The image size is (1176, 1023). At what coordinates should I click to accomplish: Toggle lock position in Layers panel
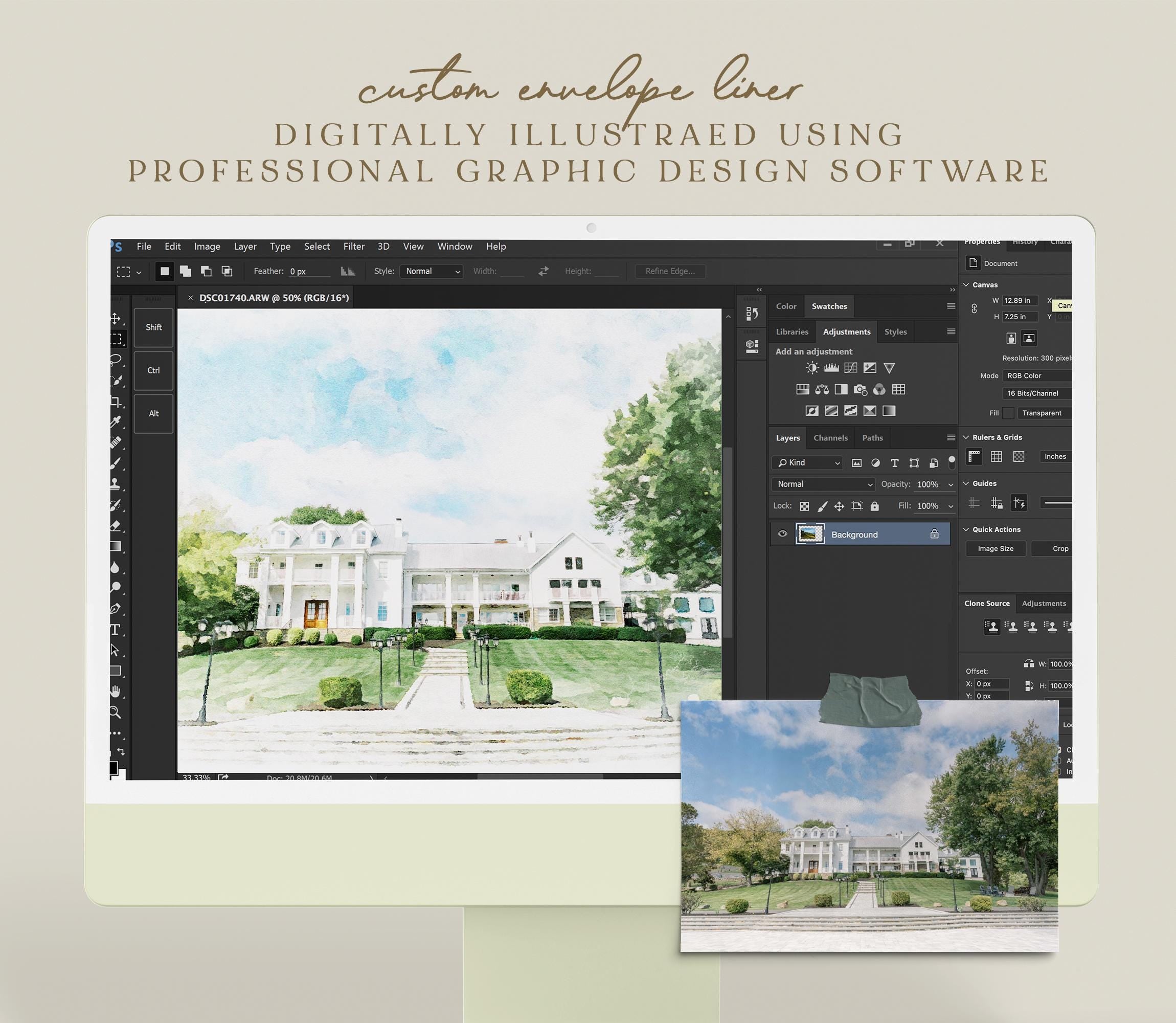click(839, 506)
